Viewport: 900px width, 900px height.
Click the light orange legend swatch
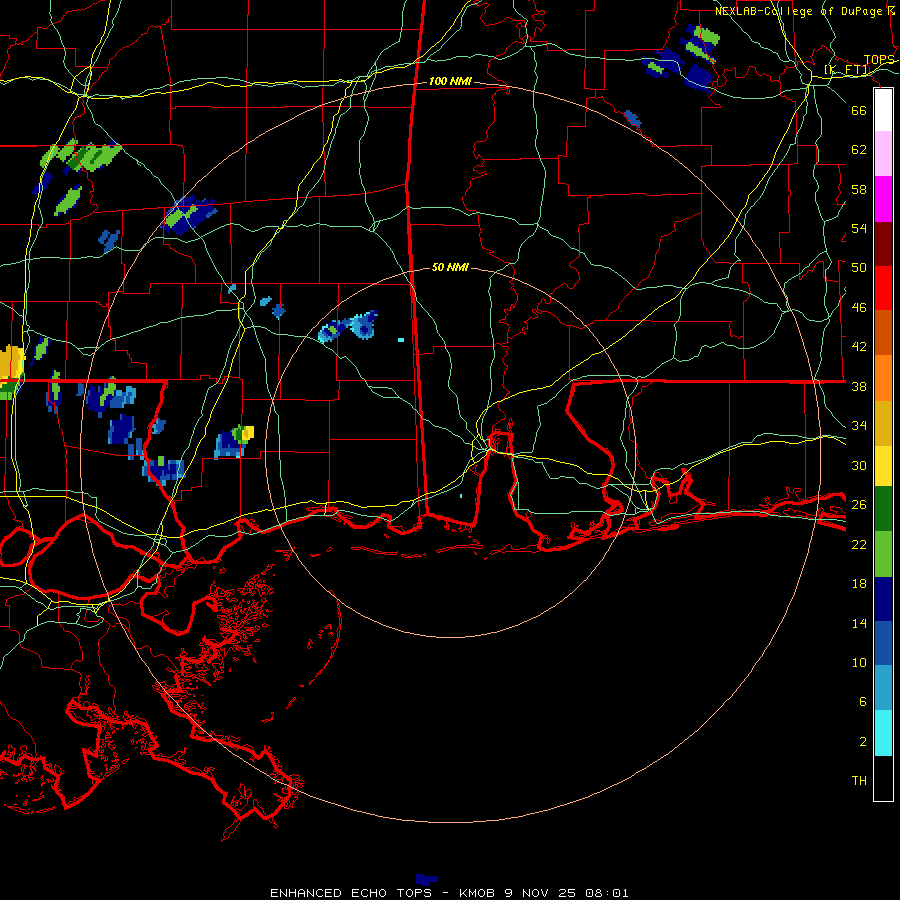[883, 378]
